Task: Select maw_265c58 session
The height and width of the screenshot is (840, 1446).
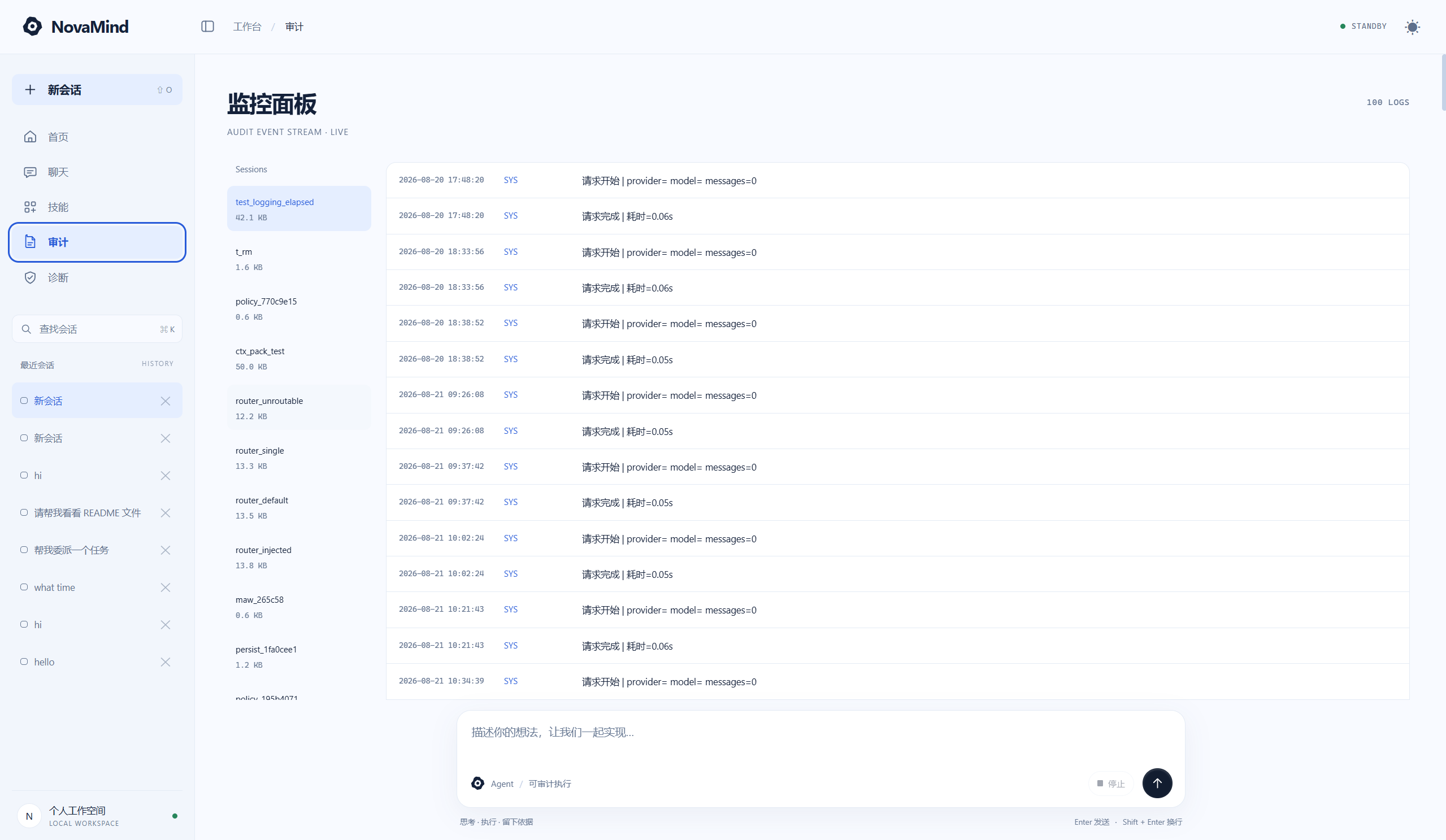Action: [x=299, y=607]
